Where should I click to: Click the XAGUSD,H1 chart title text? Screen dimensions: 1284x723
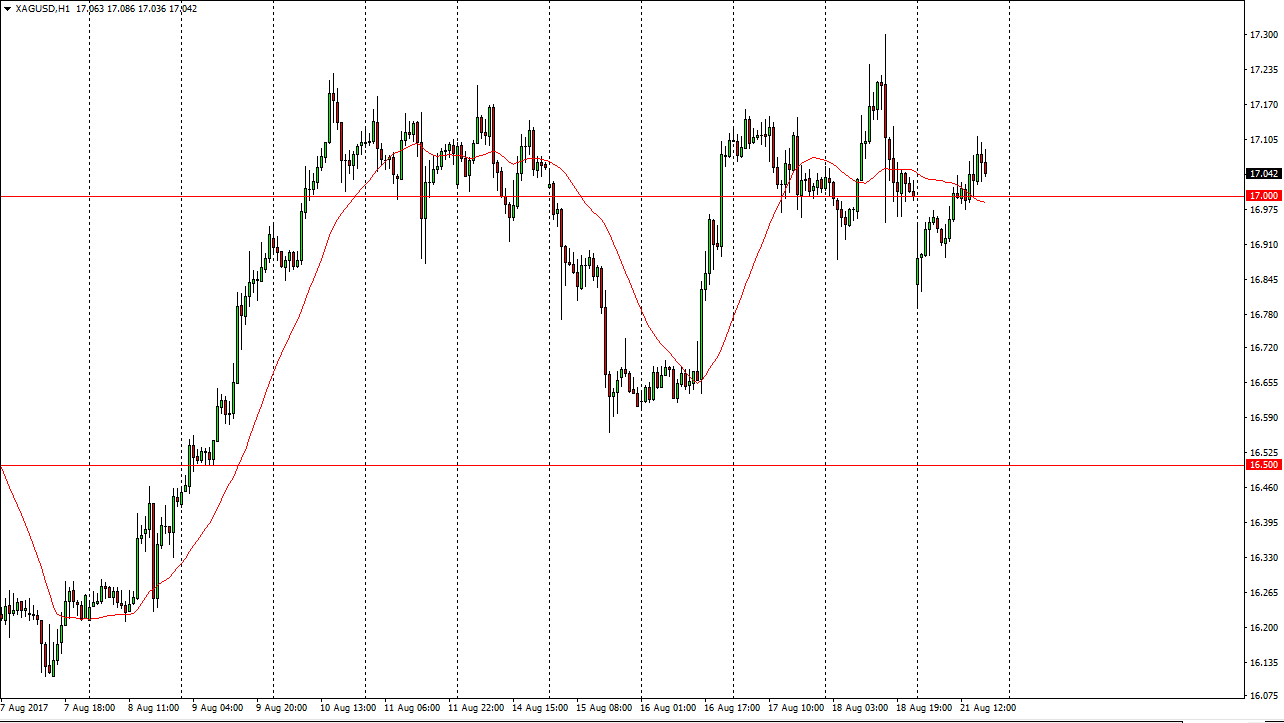(43, 9)
